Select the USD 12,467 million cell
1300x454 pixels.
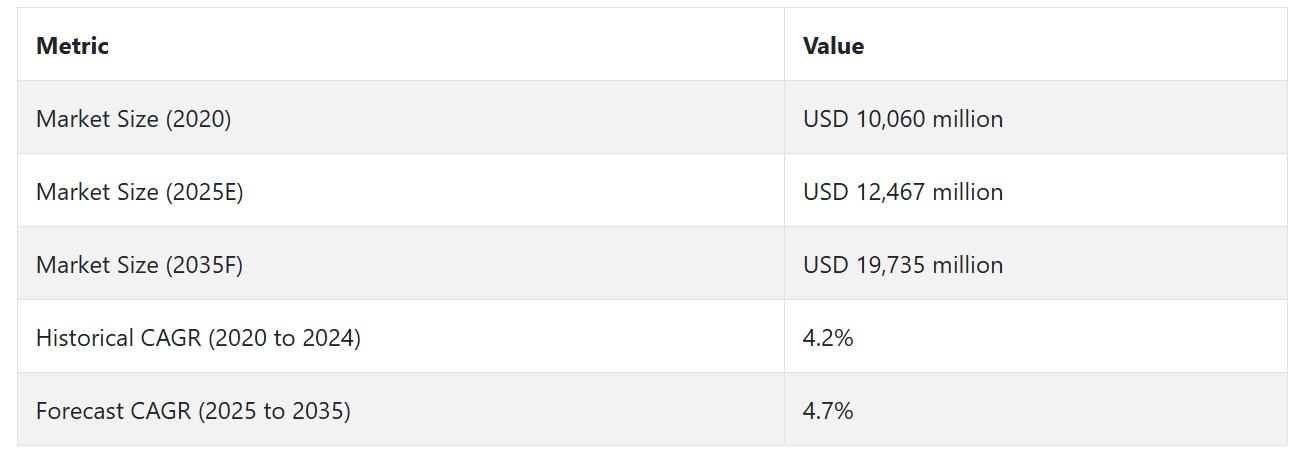pos(1035,191)
